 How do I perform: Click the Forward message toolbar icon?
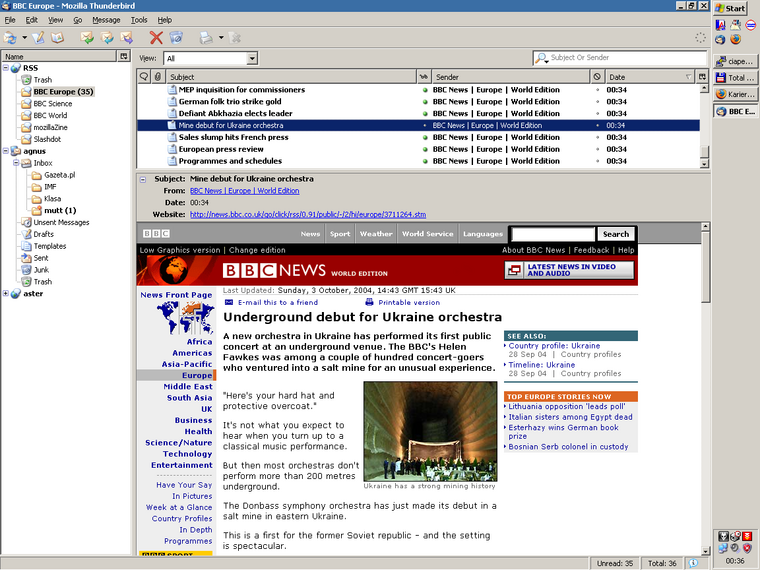127,37
